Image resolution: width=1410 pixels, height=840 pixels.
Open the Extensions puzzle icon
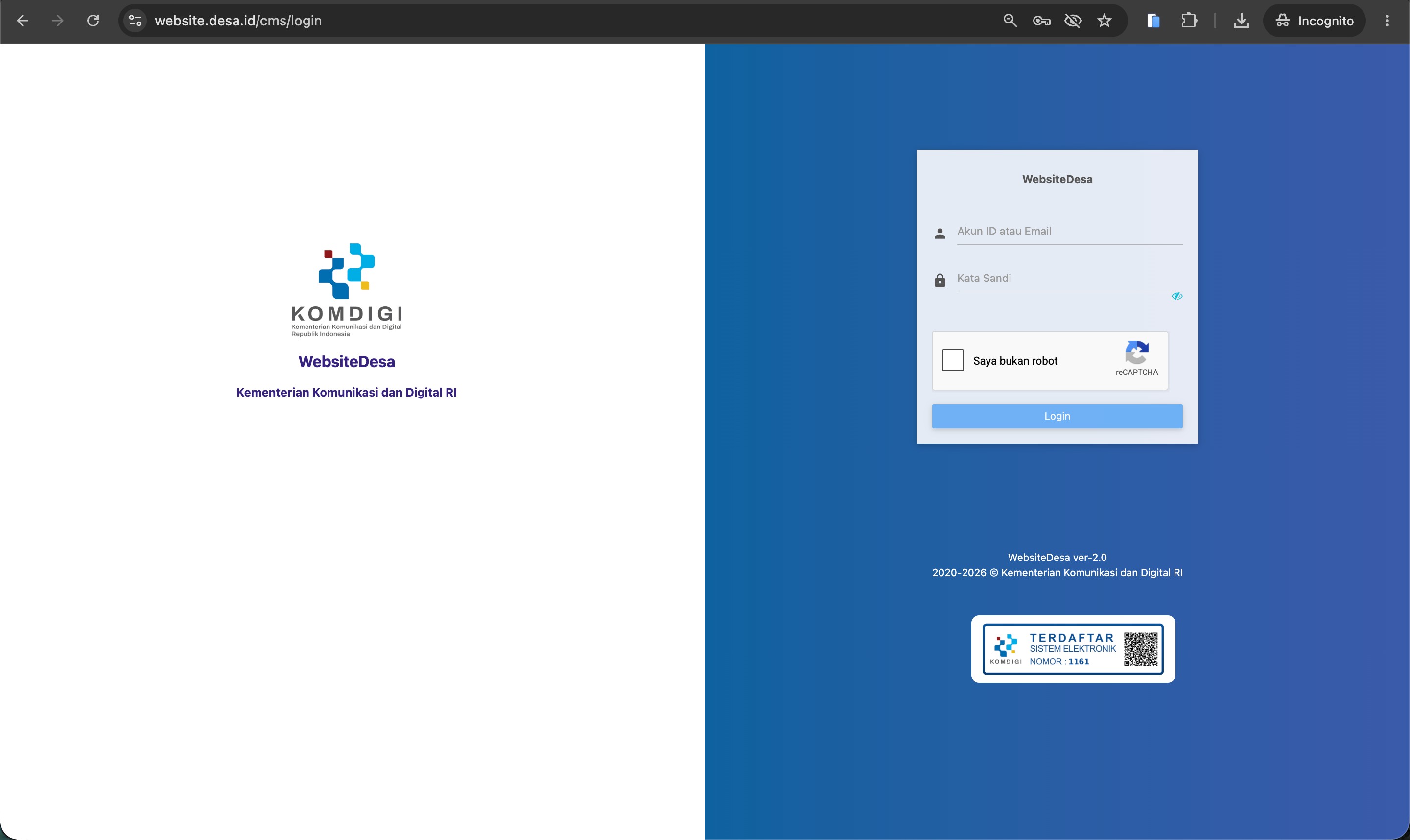coord(1189,21)
